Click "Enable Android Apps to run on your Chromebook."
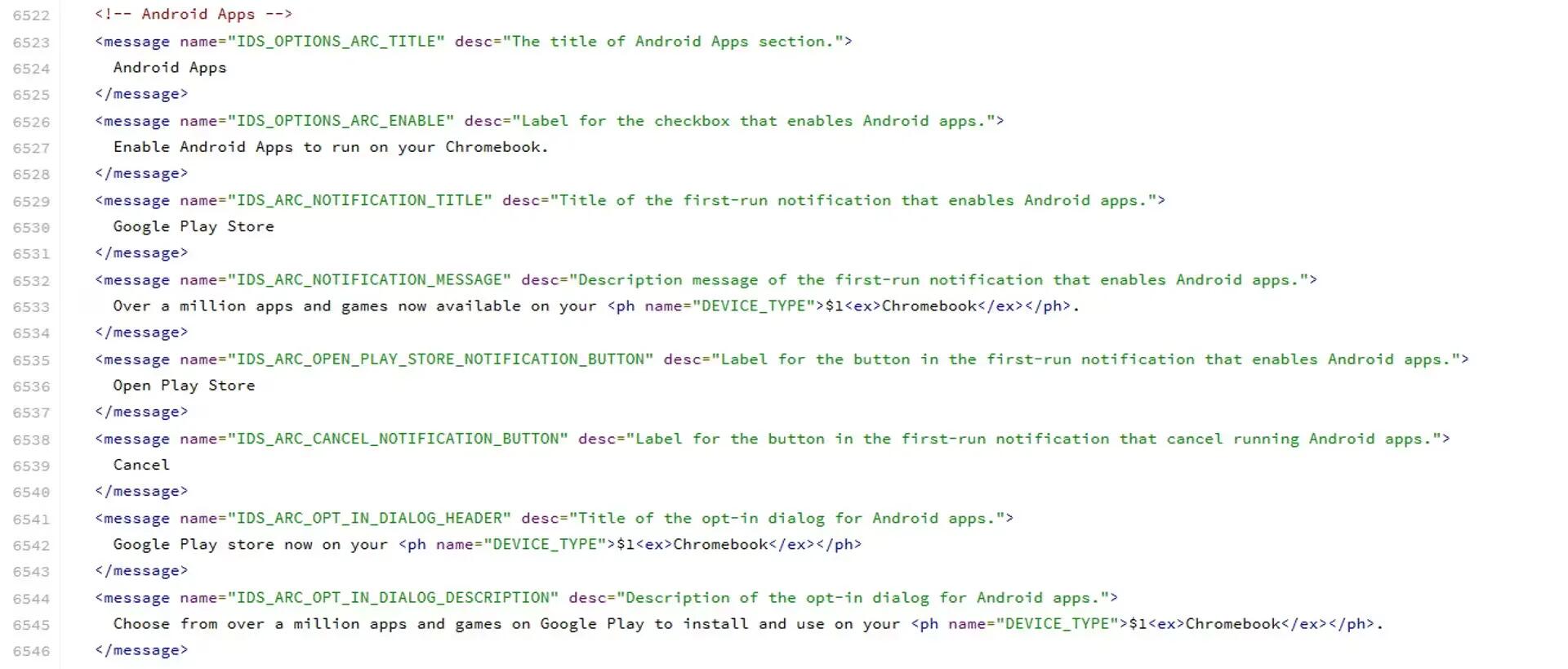1568x669 pixels. (331, 147)
